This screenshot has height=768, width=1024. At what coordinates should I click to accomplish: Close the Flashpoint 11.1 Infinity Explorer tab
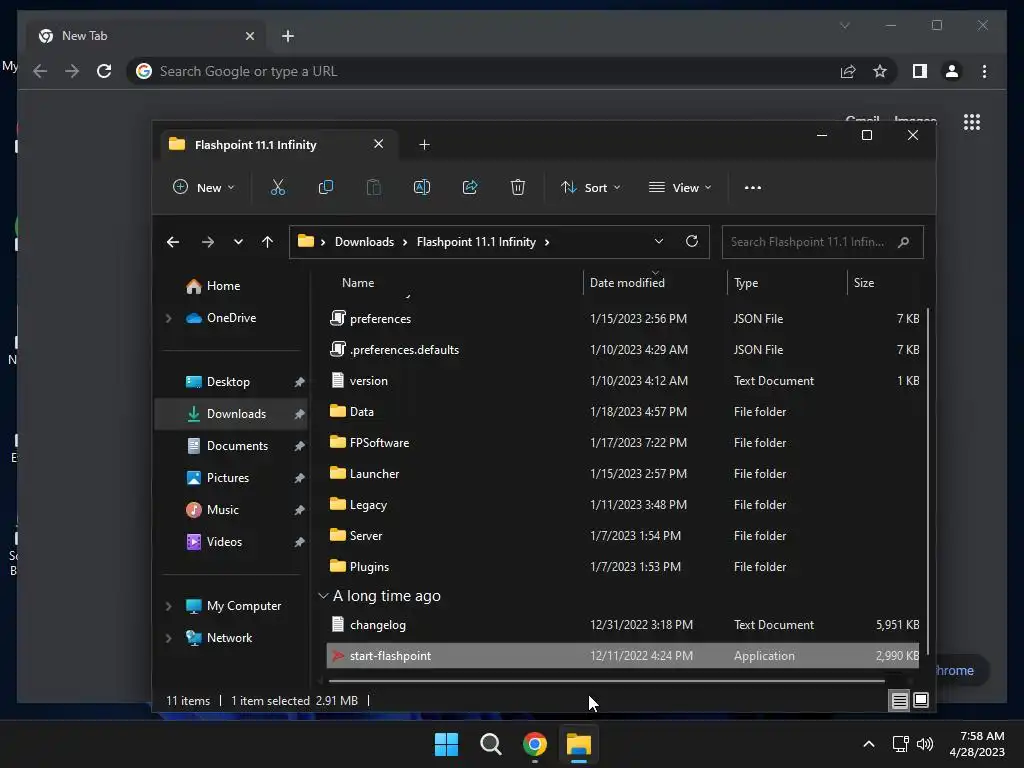[378, 144]
